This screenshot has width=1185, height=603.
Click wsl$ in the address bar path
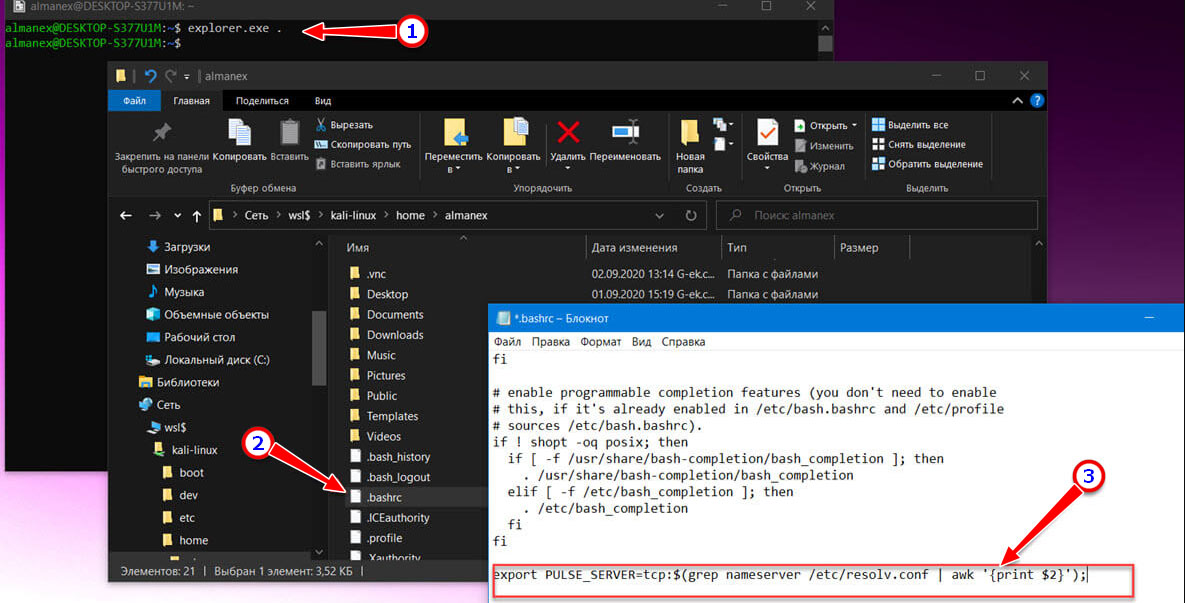pos(299,215)
